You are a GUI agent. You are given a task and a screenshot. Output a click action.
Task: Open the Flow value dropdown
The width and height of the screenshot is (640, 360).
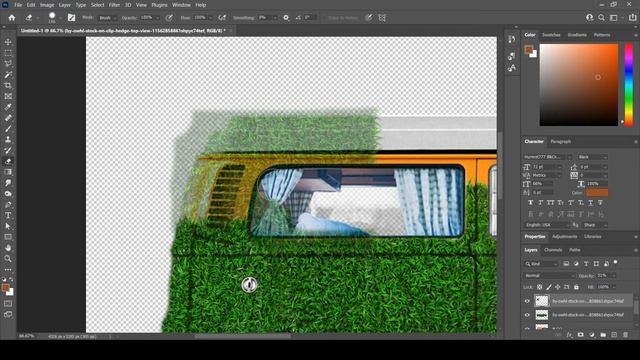coord(210,18)
